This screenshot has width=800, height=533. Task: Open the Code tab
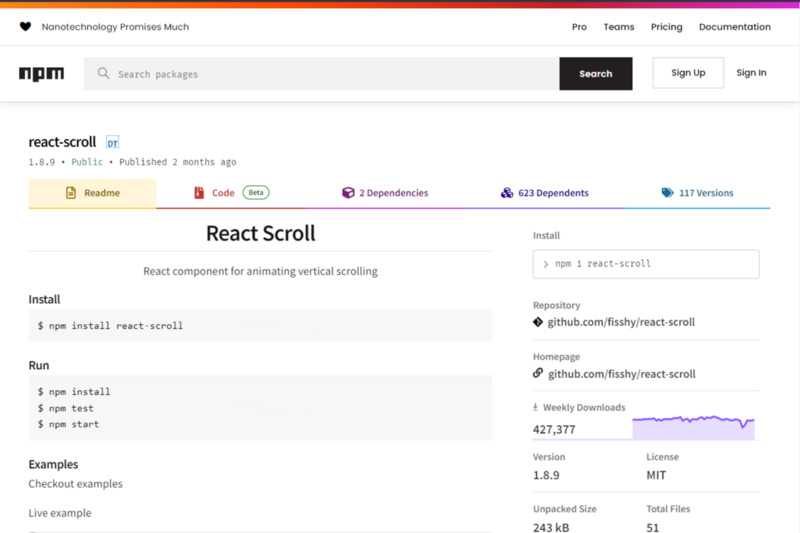[x=231, y=193]
